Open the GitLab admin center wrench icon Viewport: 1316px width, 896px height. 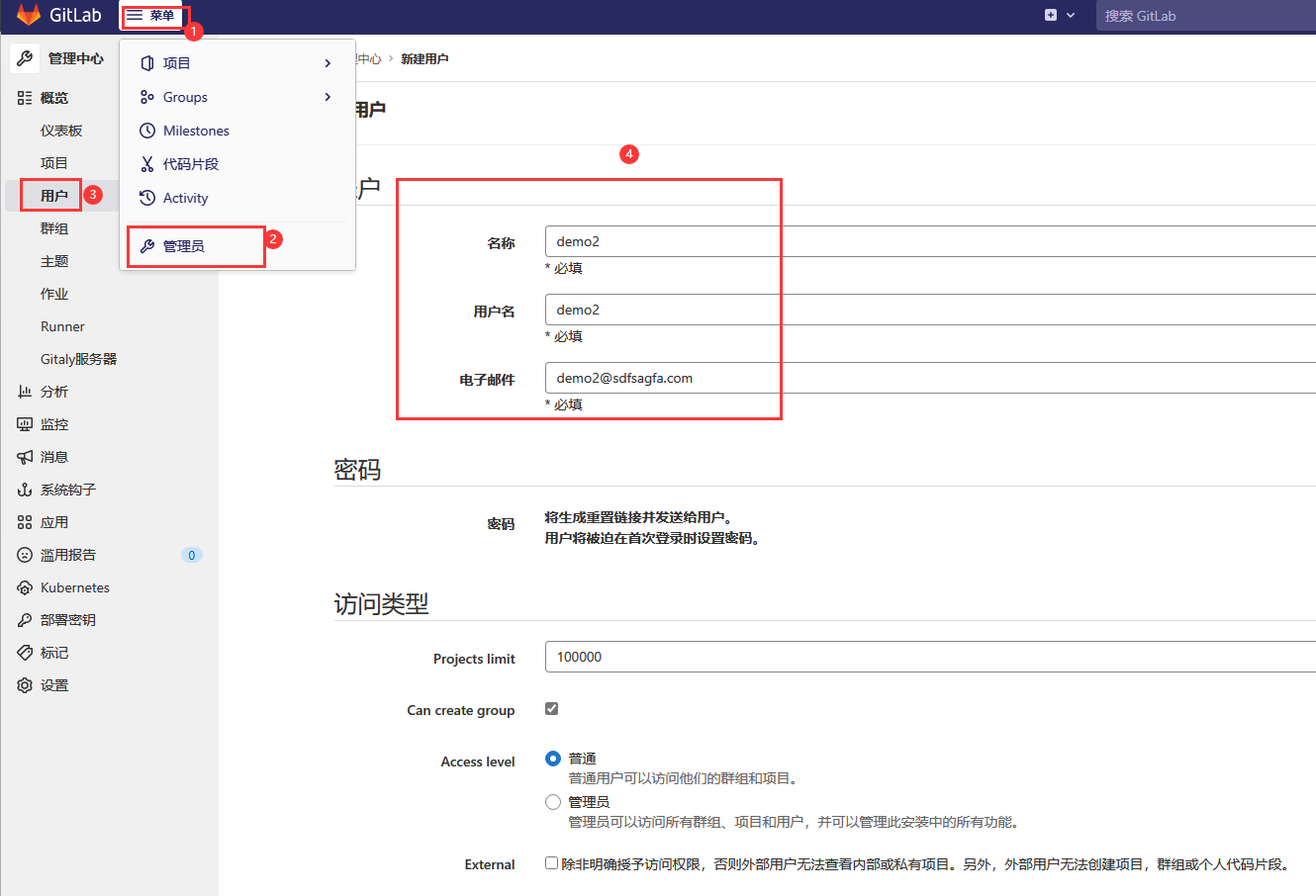[24, 57]
